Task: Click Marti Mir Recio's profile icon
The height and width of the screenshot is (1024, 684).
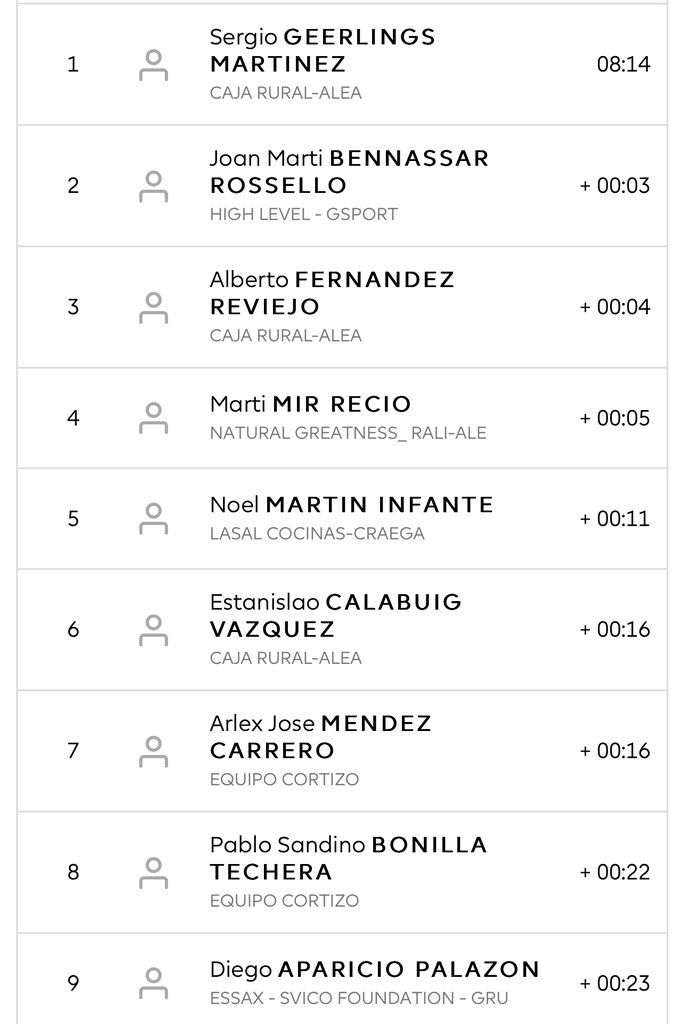Action: (153, 418)
